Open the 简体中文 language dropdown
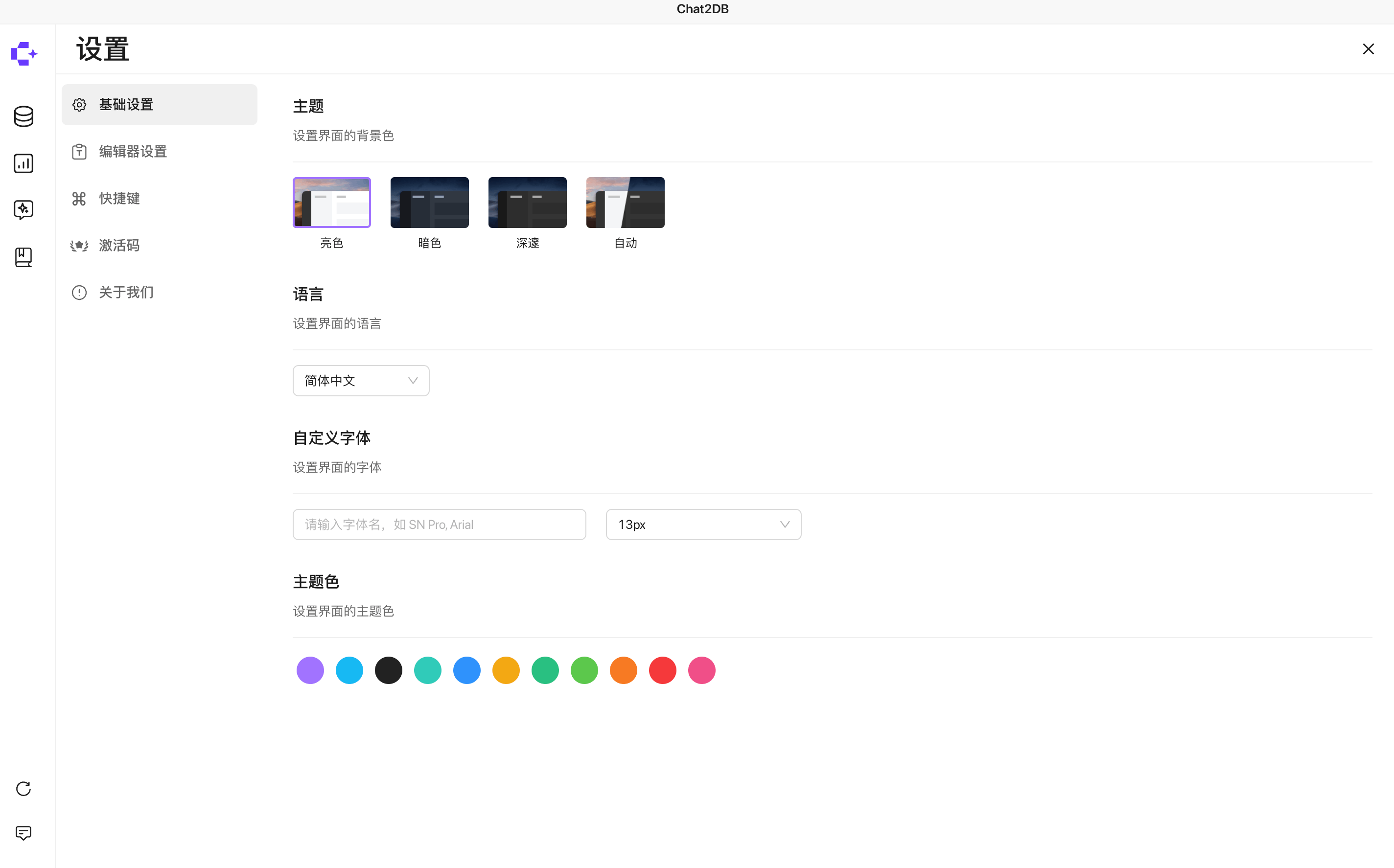This screenshot has height=868, width=1394. (361, 380)
